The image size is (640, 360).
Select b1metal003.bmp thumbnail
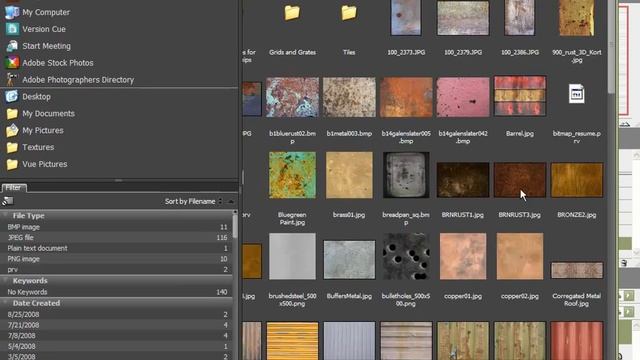(x=349, y=97)
